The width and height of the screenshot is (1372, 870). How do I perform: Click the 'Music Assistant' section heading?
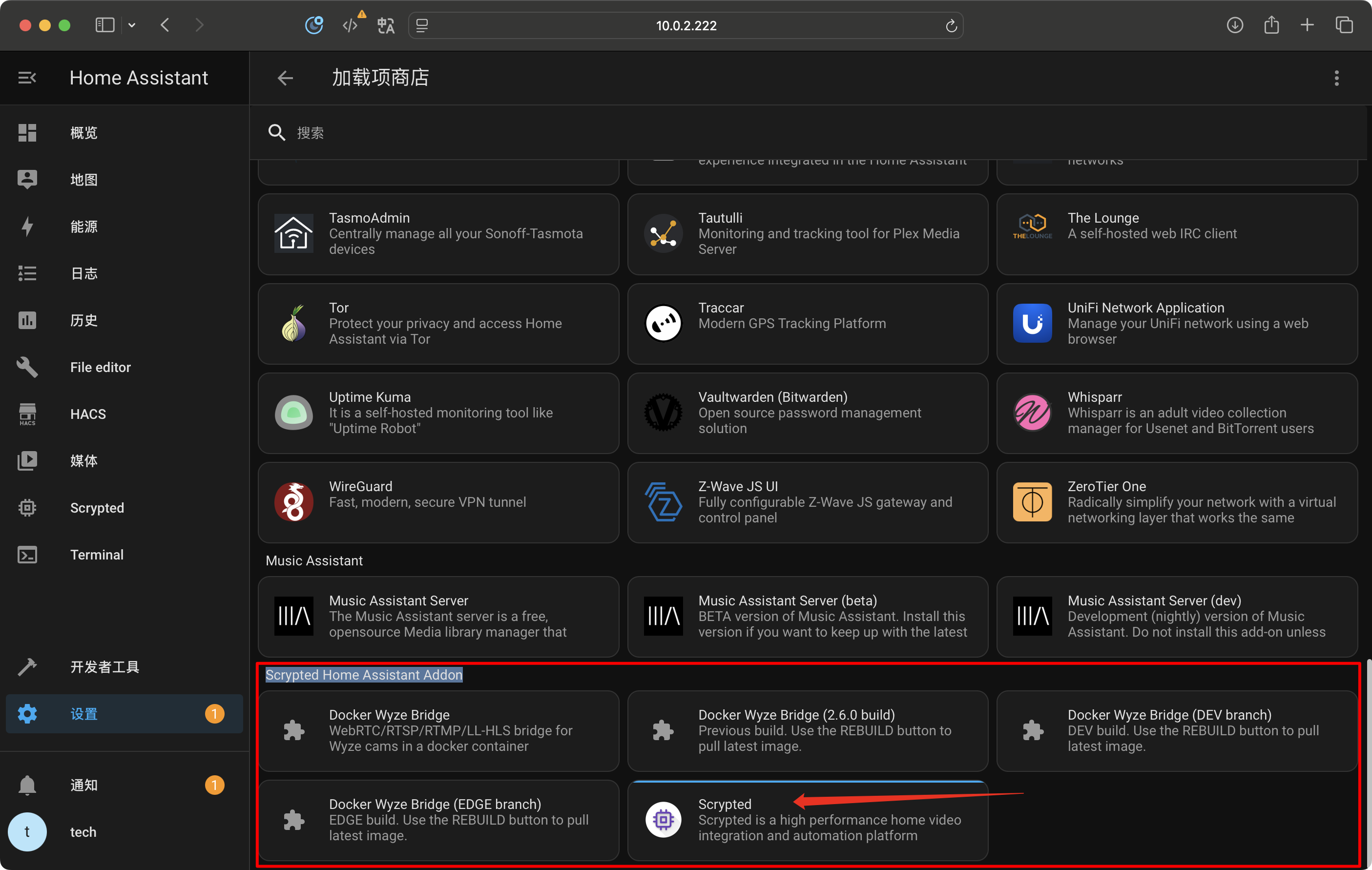(314, 560)
